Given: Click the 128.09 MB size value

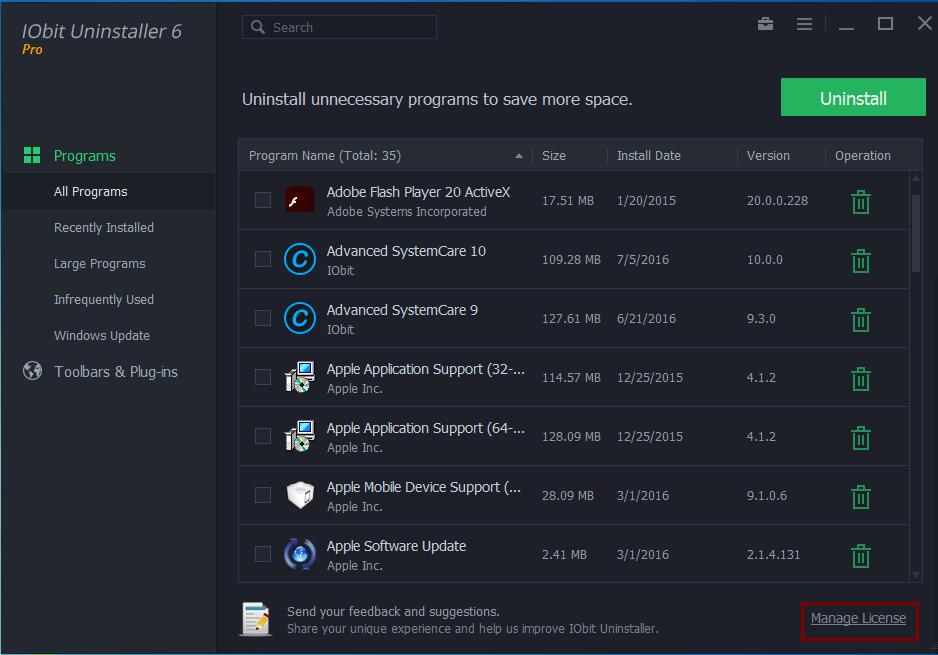Looking at the screenshot, I should click(x=571, y=437).
